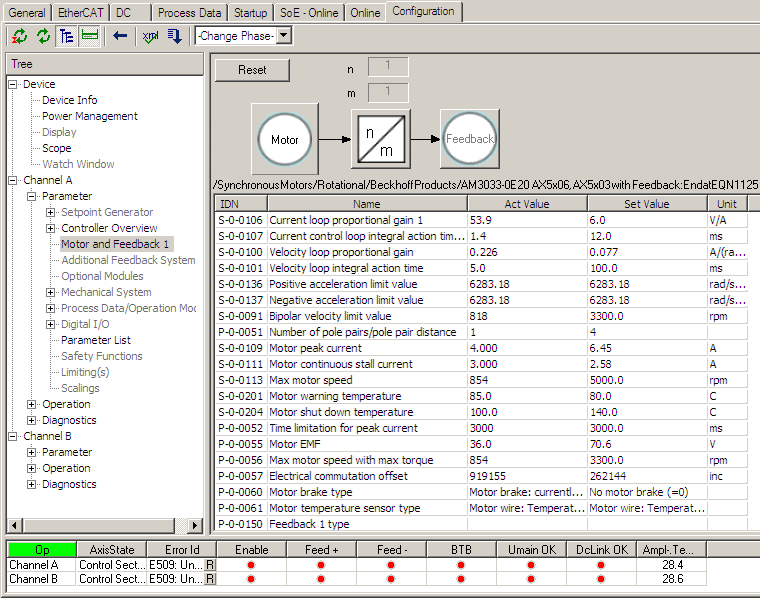This screenshot has width=760, height=598.
Task: Click the Unit column header
Action: 727,204
